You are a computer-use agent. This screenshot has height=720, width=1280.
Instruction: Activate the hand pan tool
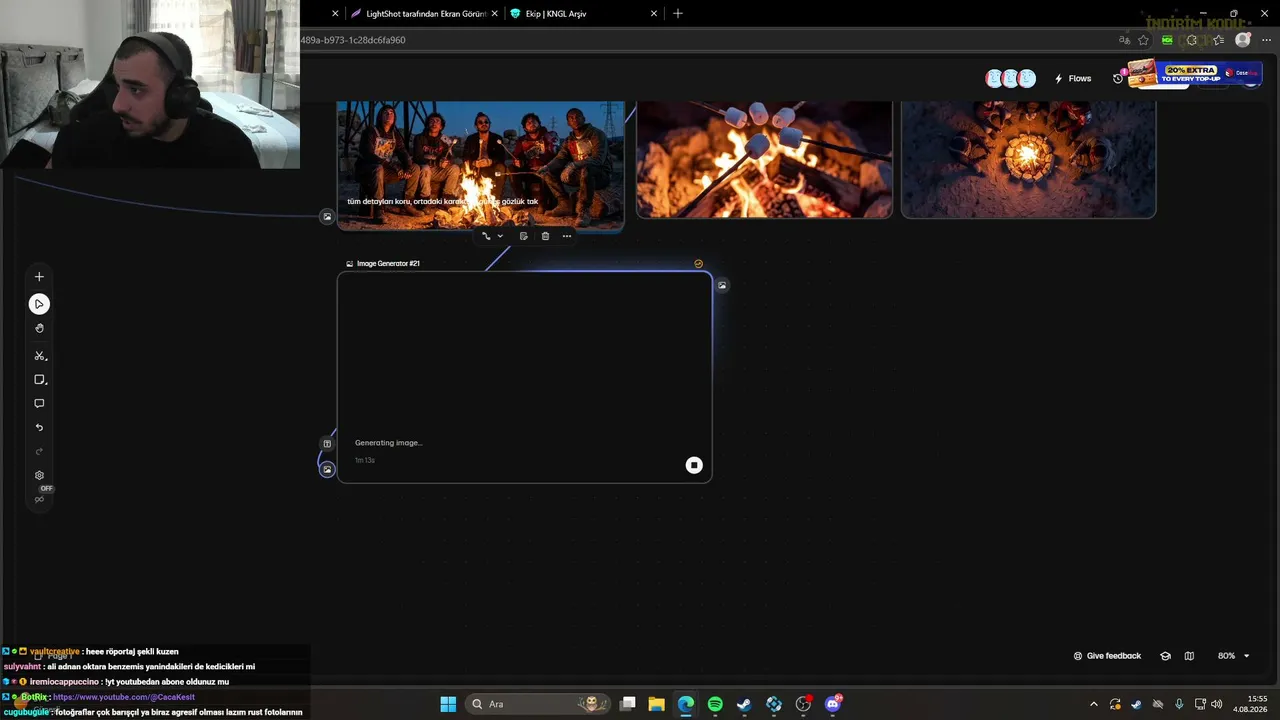coord(39,328)
